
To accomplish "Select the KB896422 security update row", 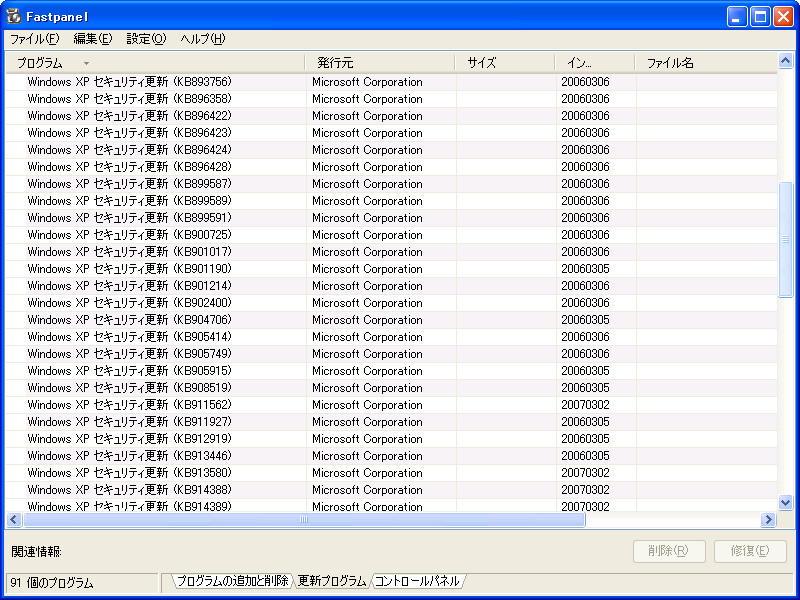I will [391, 116].
